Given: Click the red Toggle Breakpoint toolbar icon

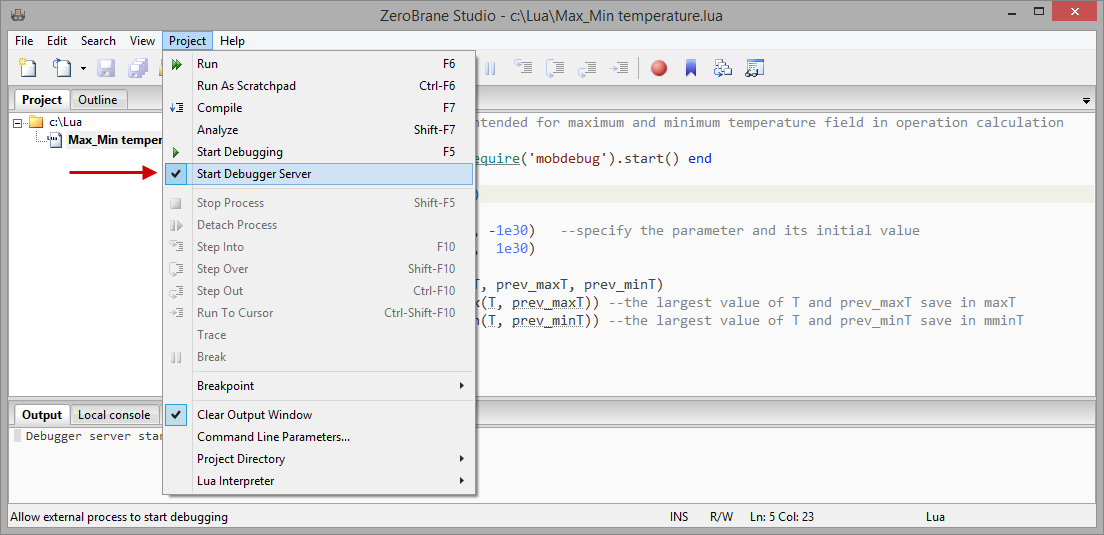Looking at the screenshot, I should [x=658, y=68].
